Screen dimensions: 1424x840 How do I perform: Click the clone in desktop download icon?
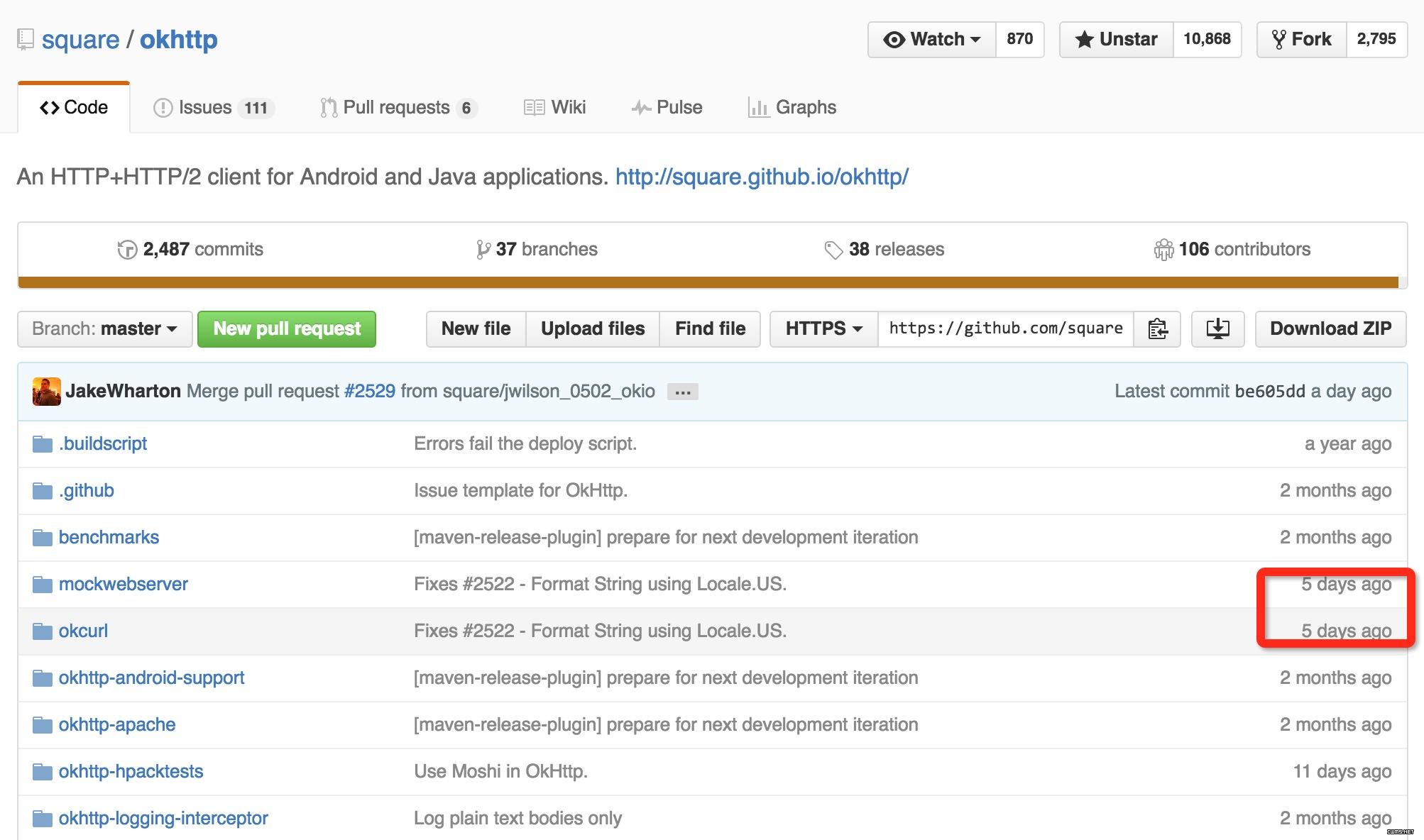[x=1217, y=328]
